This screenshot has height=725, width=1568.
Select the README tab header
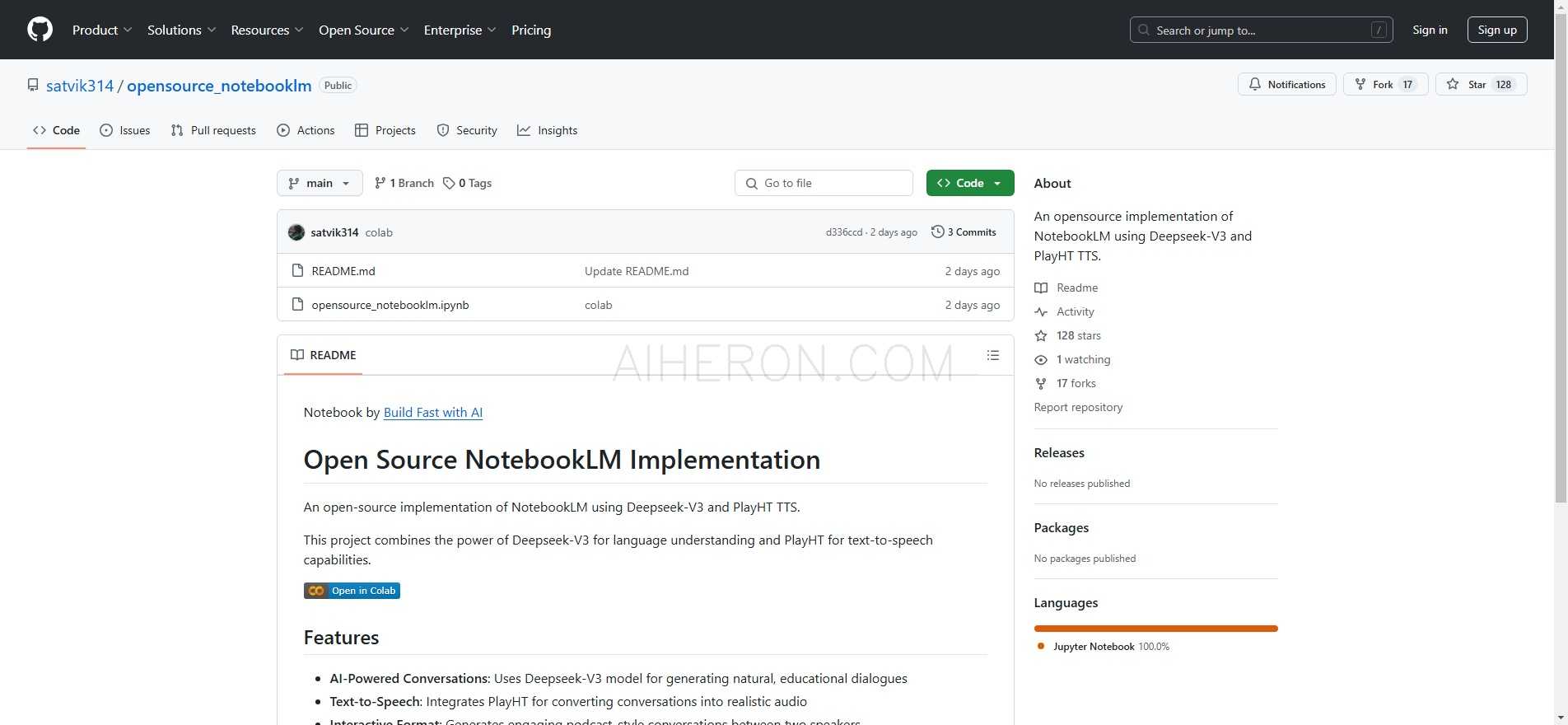[x=324, y=355]
